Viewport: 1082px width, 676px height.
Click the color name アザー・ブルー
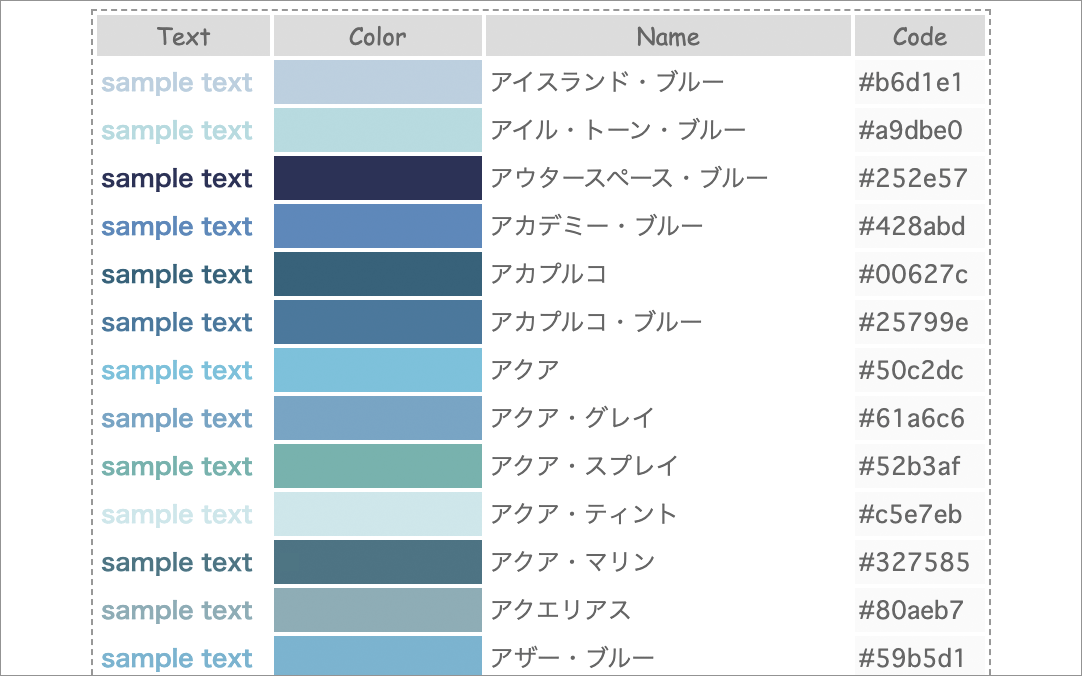572,658
